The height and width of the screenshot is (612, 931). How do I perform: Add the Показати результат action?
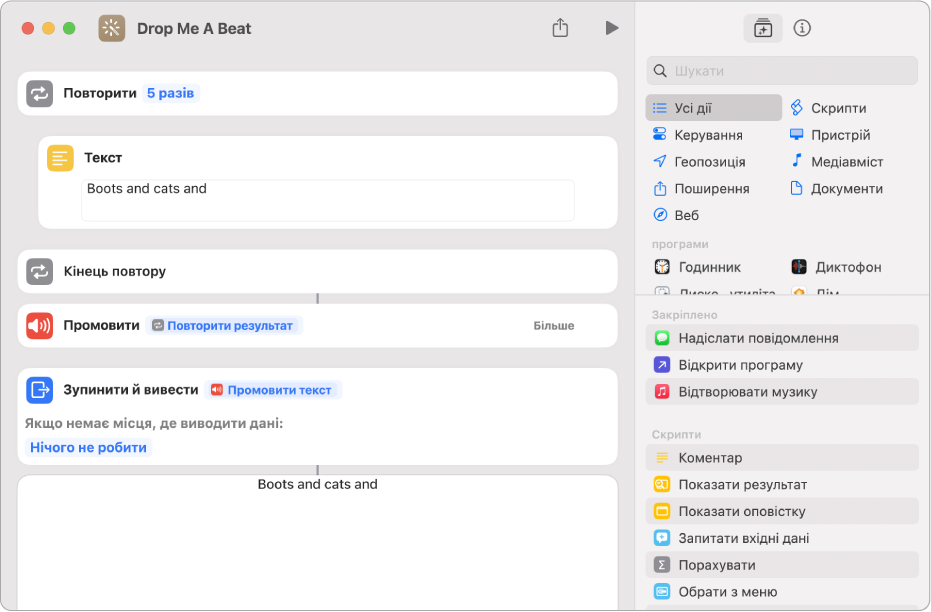click(x=782, y=484)
